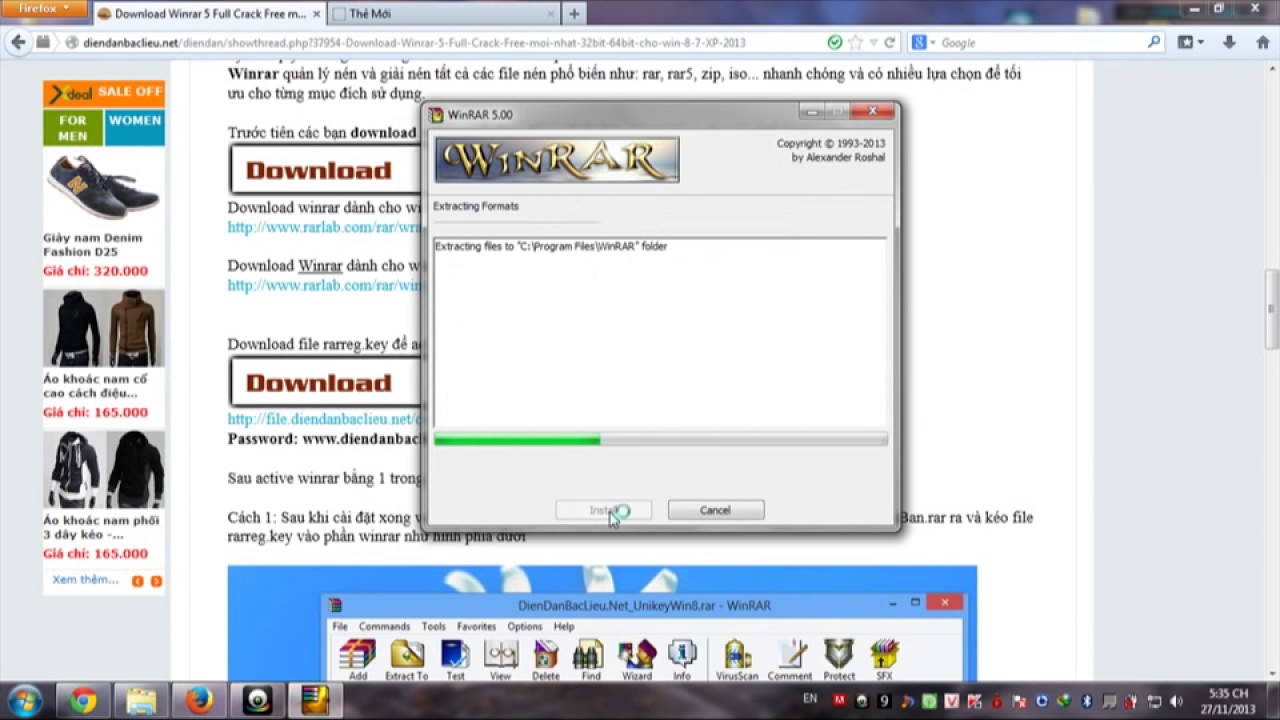Open the second rarlab.com link

coord(325,285)
